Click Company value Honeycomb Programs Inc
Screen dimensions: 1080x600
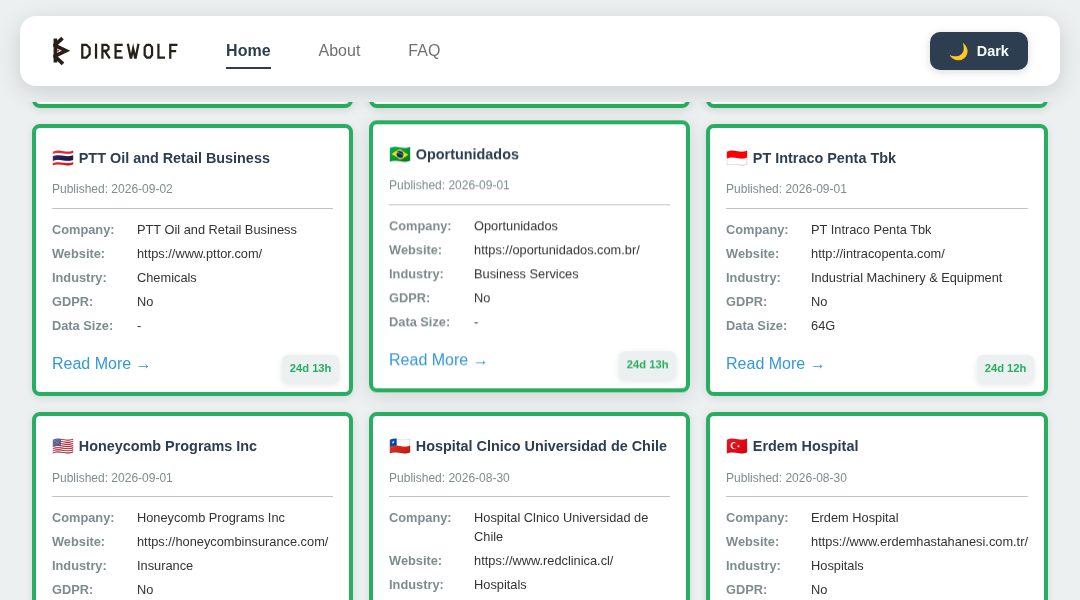211,518
